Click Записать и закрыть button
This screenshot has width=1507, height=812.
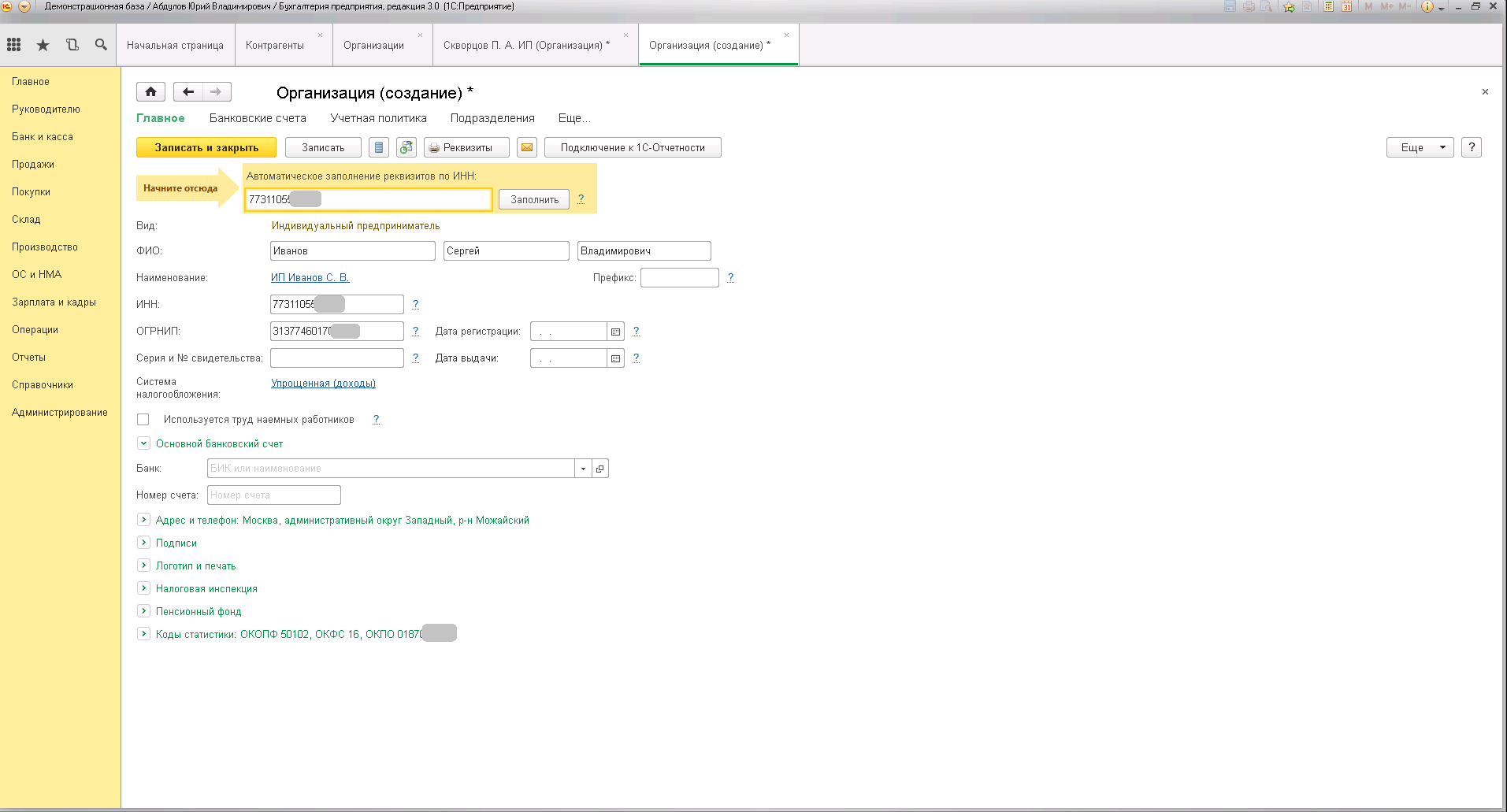click(x=206, y=147)
